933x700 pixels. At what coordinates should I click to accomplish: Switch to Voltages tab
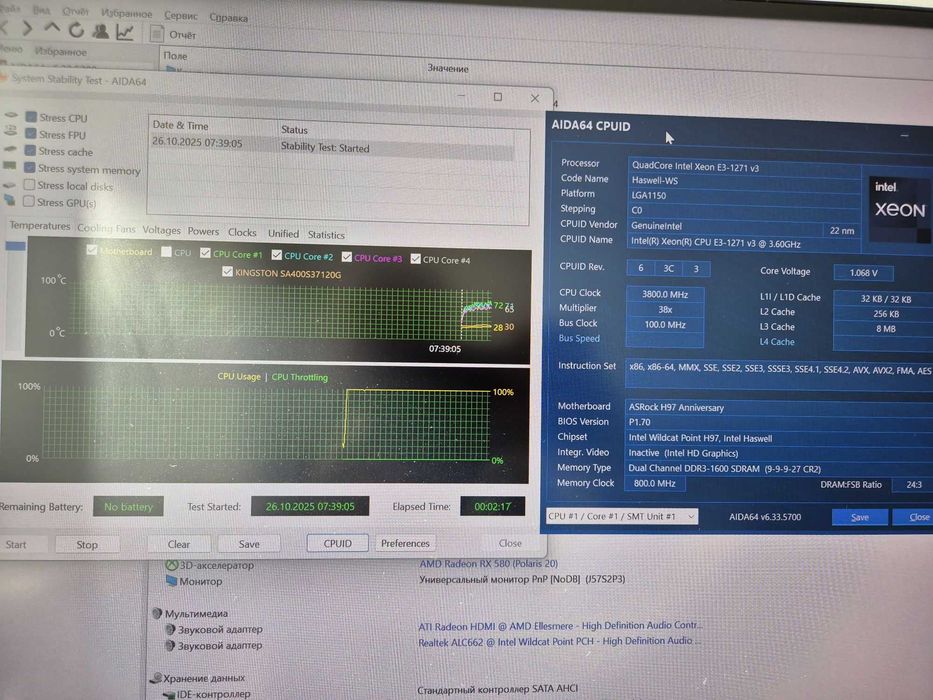[x=161, y=230]
